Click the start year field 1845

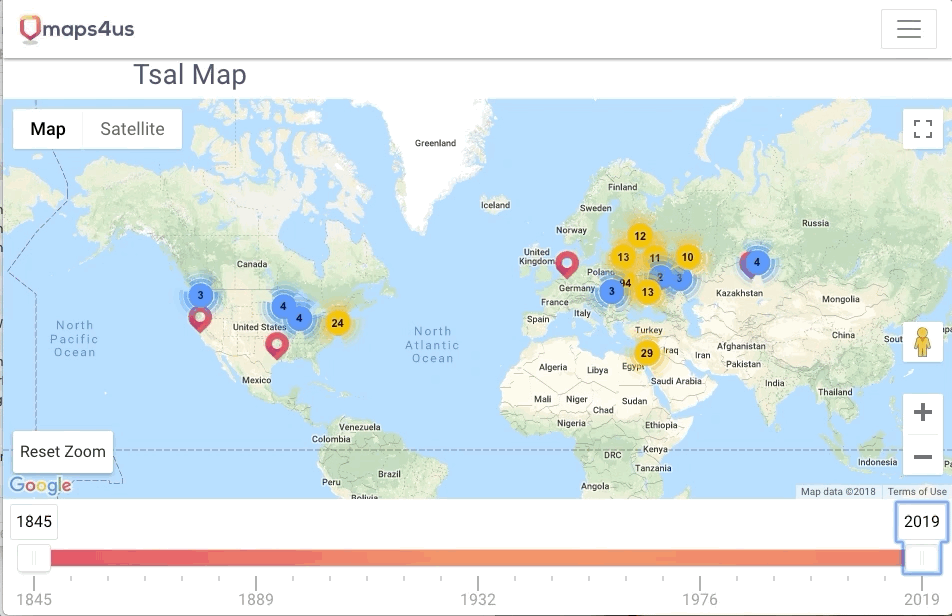point(34,521)
